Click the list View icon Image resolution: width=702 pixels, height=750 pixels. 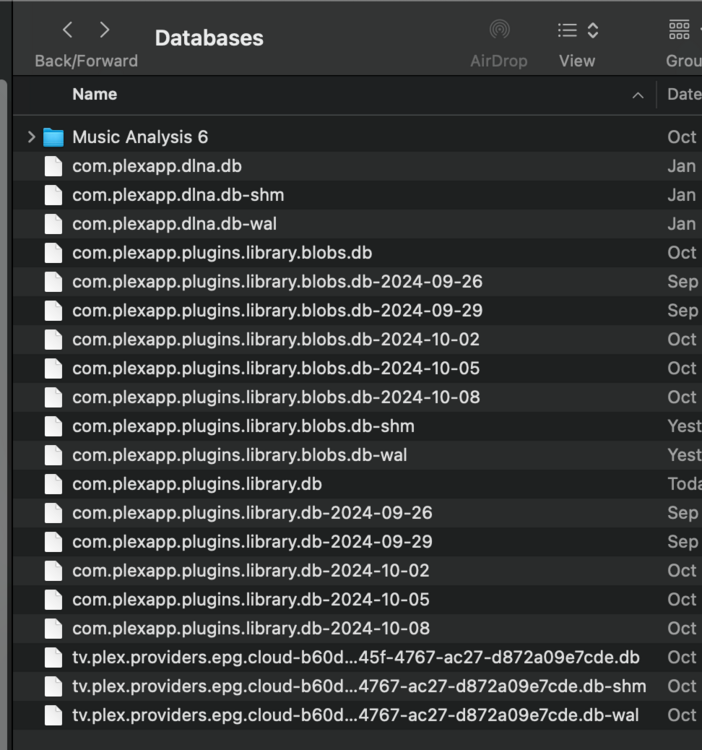tap(567, 30)
